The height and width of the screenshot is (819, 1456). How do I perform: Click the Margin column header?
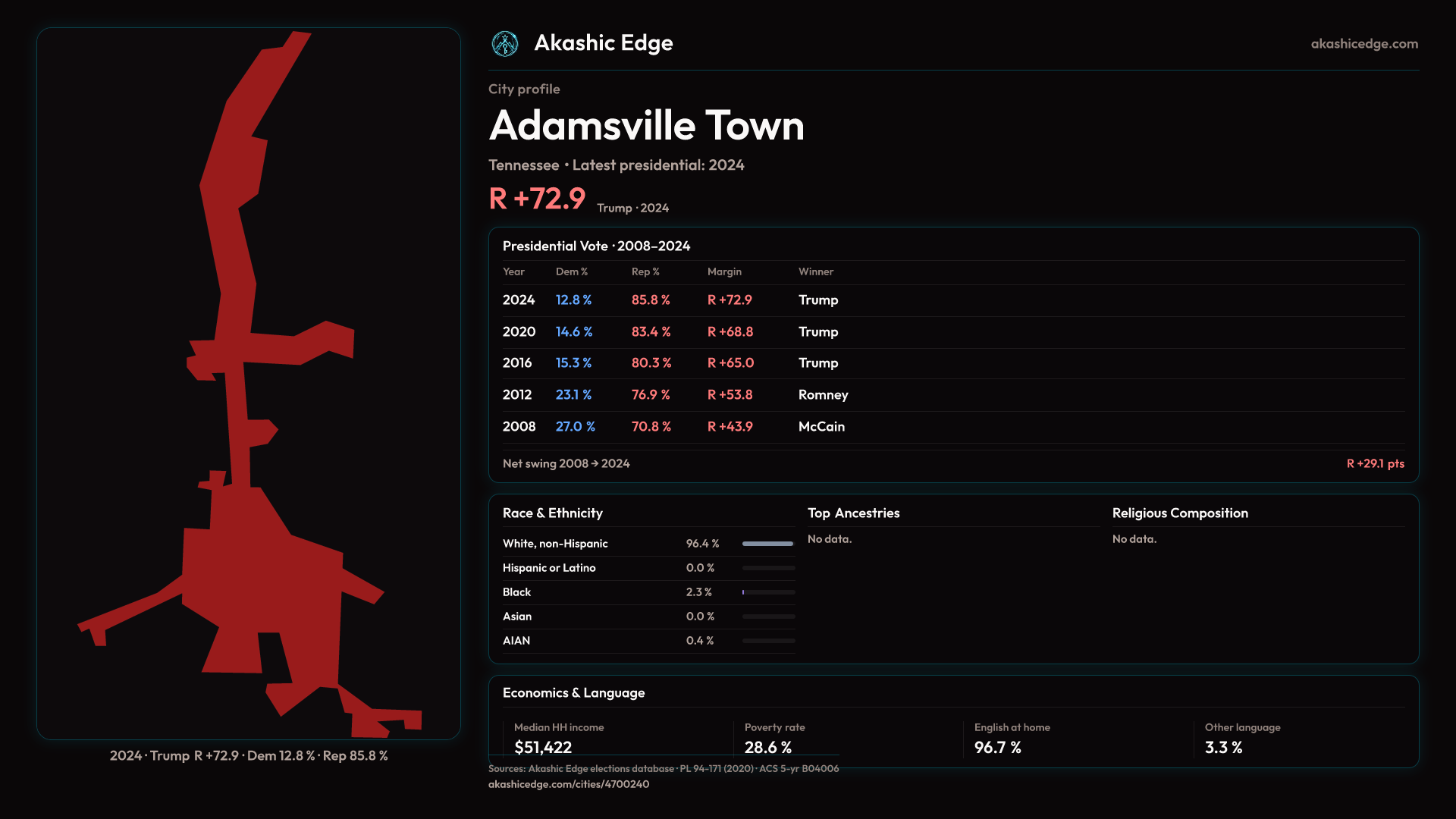(x=723, y=271)
